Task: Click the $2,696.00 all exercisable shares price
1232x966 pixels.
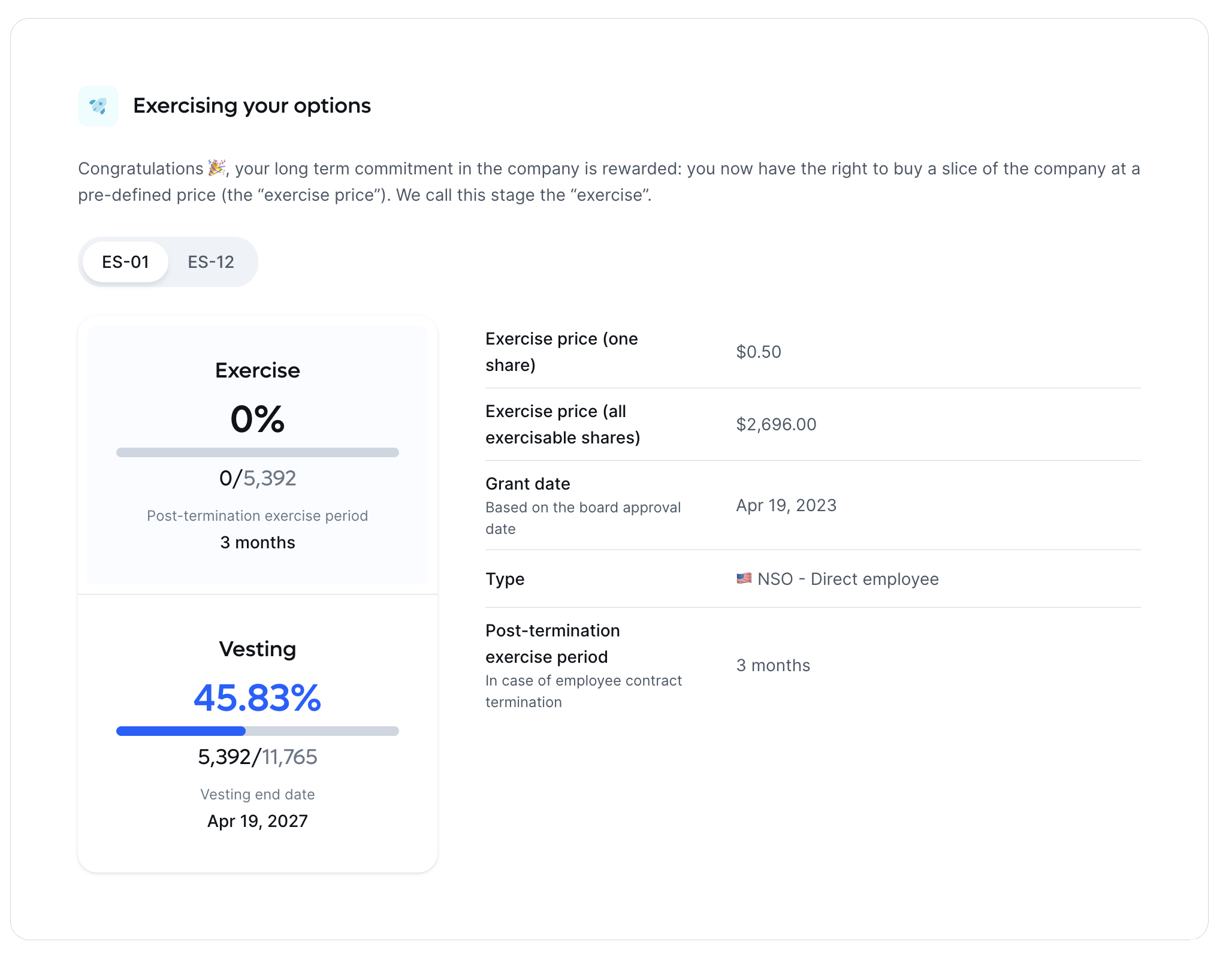Action: [775, 424]
